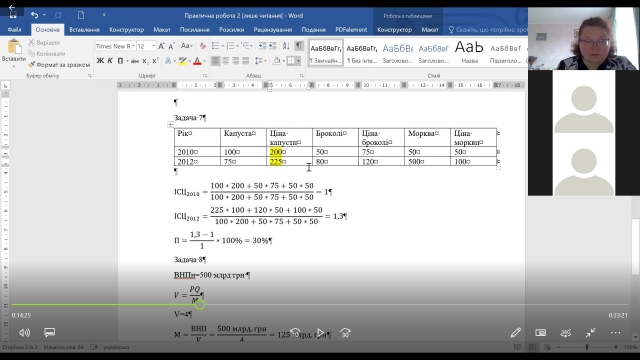Click the bulleted list icon
This screenshot has width=640, height=360.
(216, 46)
